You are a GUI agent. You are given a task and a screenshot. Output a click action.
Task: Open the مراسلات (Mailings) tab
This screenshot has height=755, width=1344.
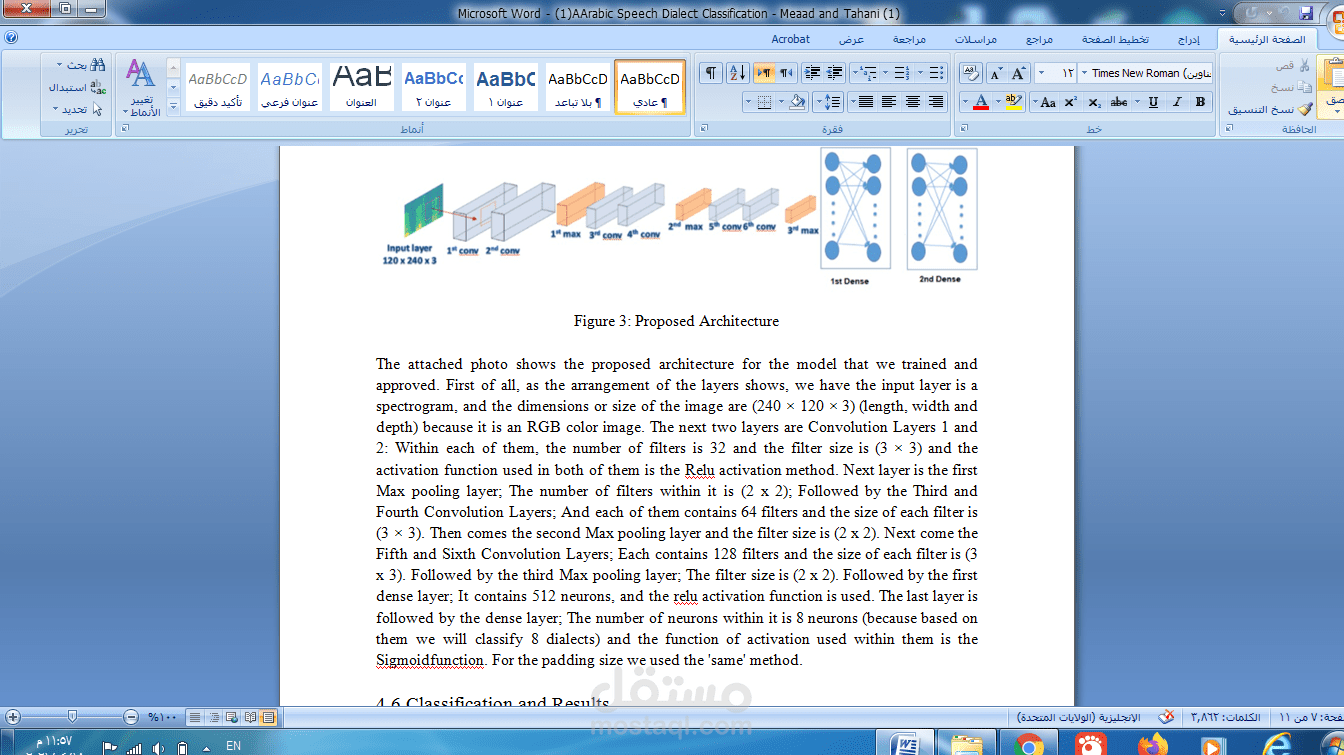click(x=975, y=39)
